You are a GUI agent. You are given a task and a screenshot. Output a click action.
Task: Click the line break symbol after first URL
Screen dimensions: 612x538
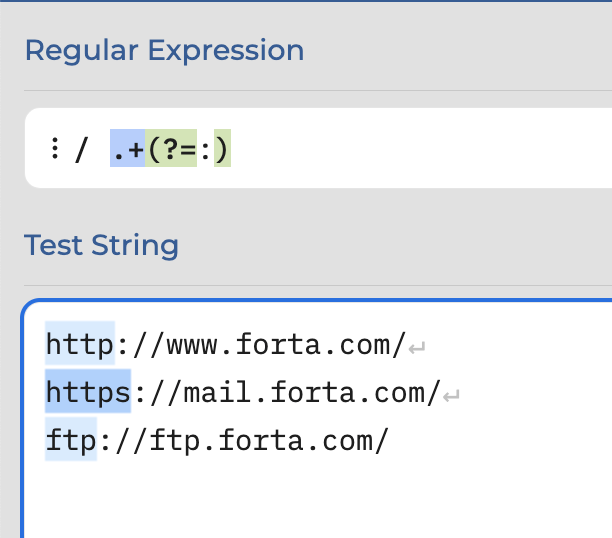coord(417,347)
